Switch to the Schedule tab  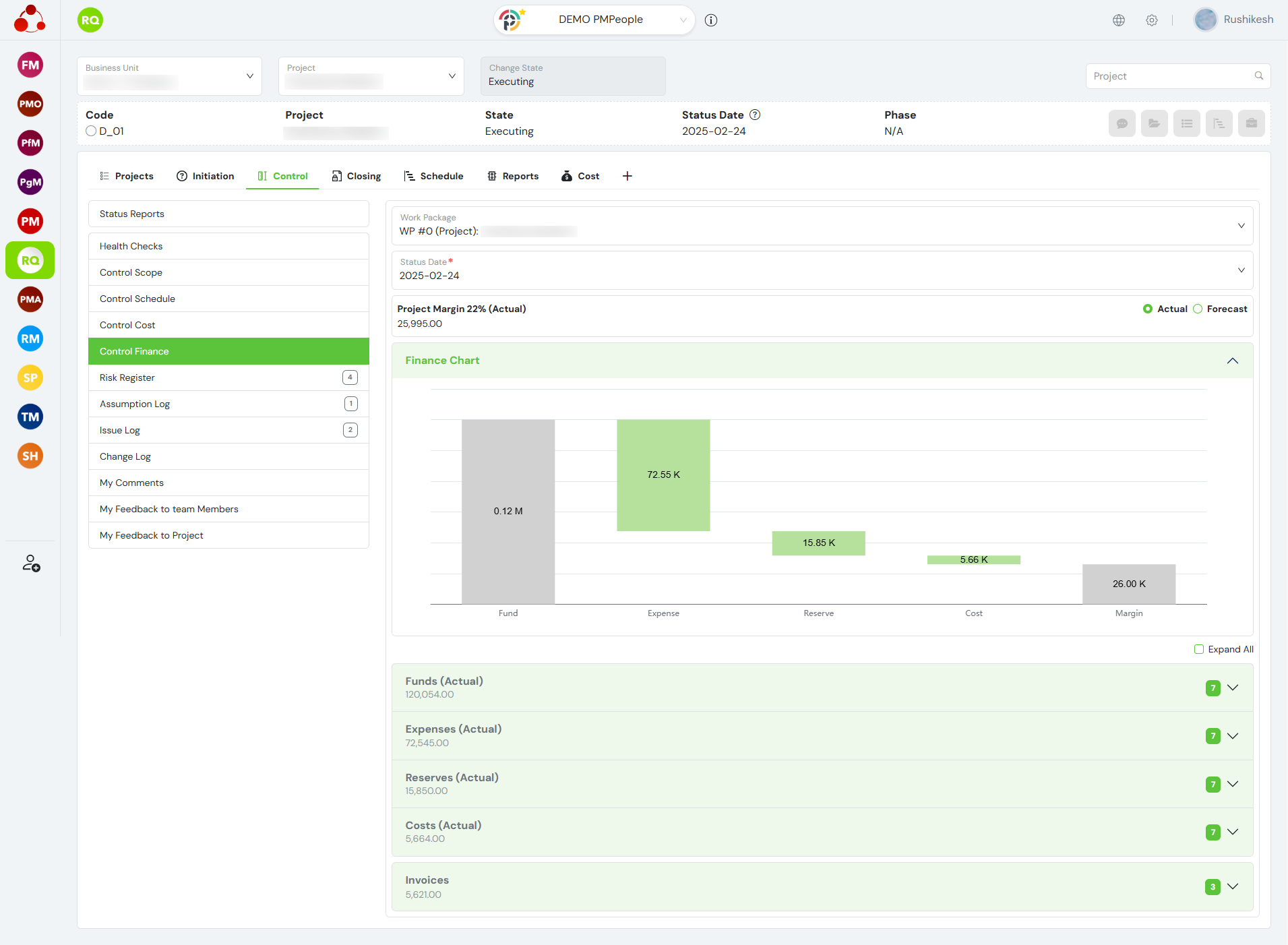pyautogui.click(x=433, y=177)
